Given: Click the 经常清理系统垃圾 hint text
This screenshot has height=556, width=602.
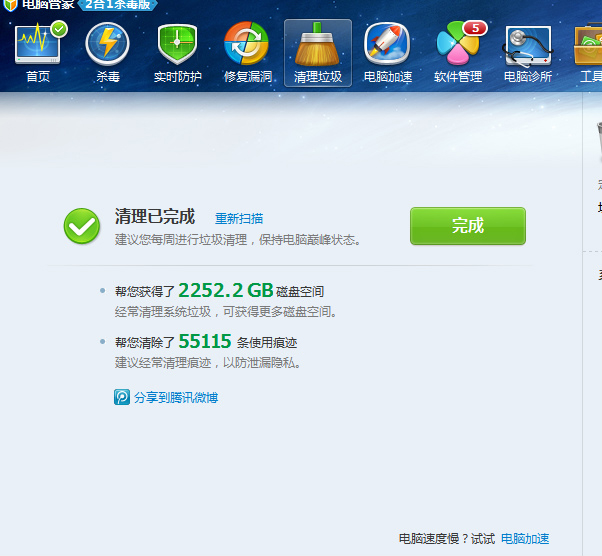Looking at the screenshot, I should coord(225,311).
